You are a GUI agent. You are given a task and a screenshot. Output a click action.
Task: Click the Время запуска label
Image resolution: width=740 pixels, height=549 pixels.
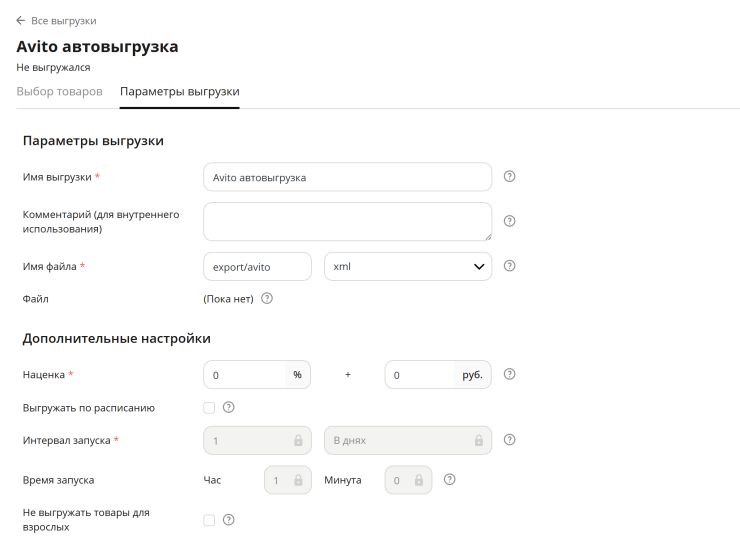(59, 480)
